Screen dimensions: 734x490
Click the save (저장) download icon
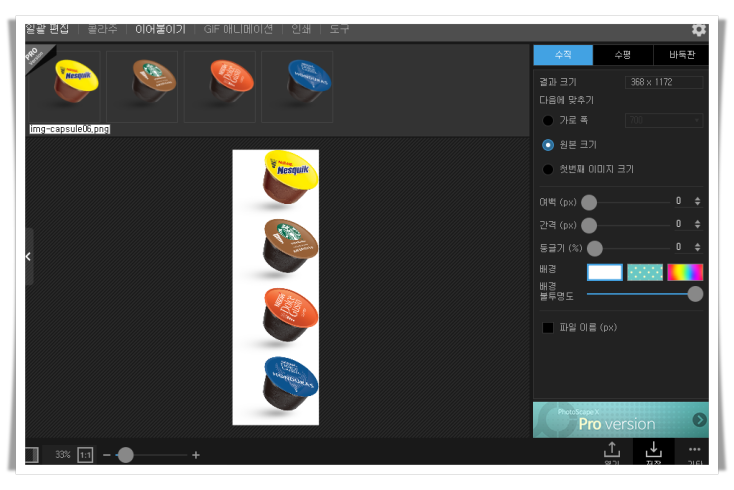pyautogui.click(x=653, y=452)
